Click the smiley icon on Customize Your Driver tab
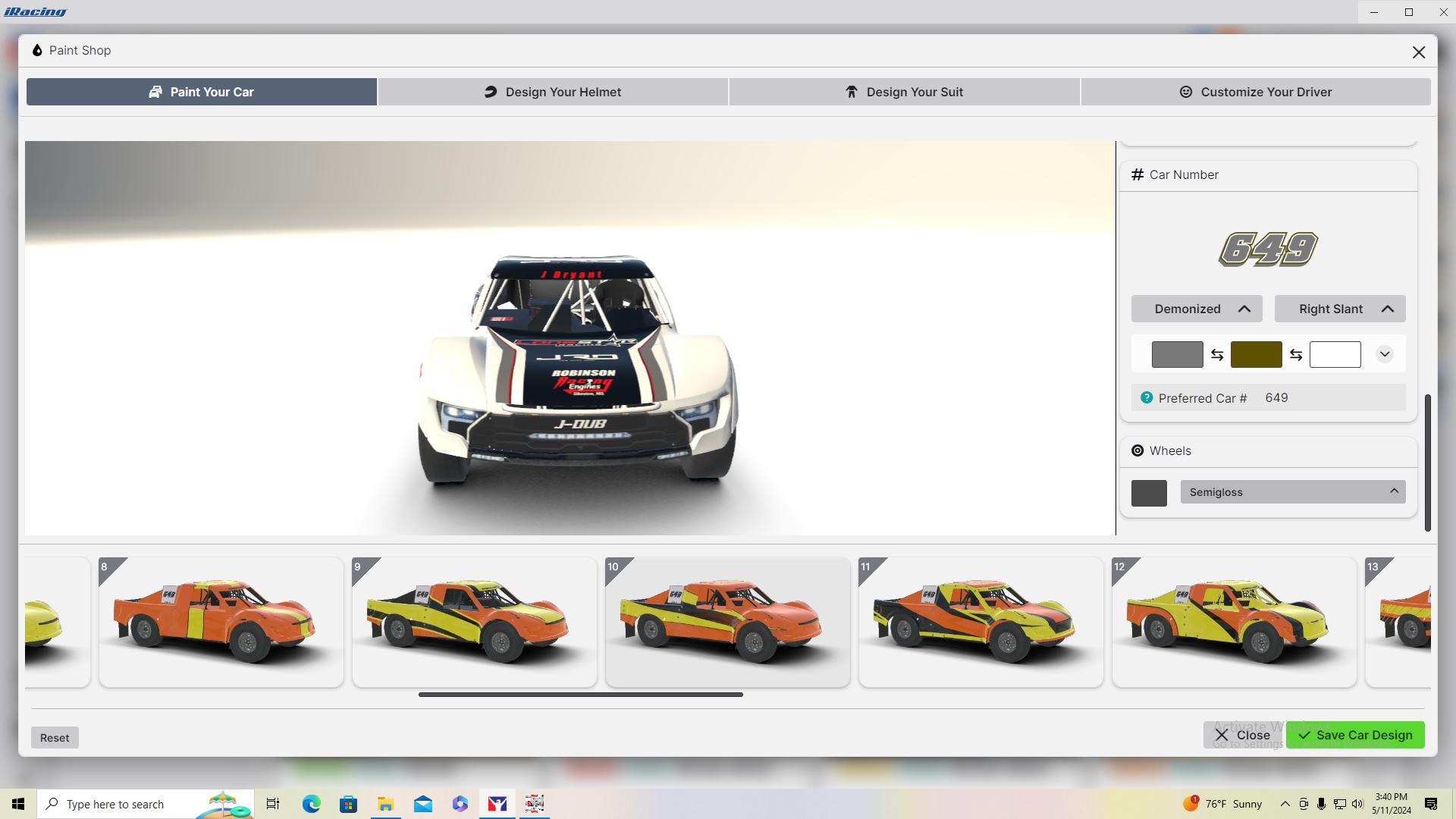 point(1186,92)
